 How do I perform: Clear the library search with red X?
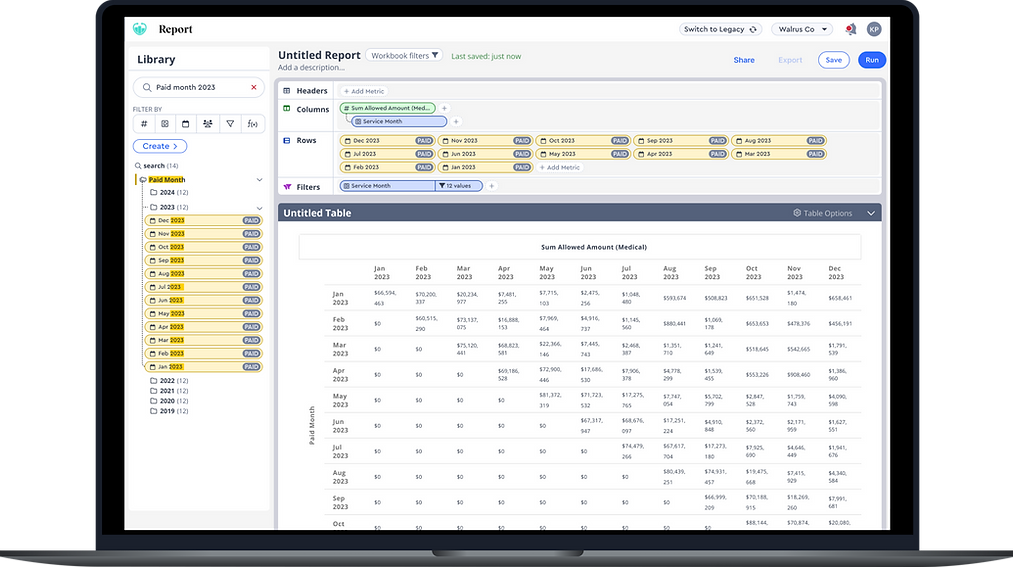click(254, 87)
